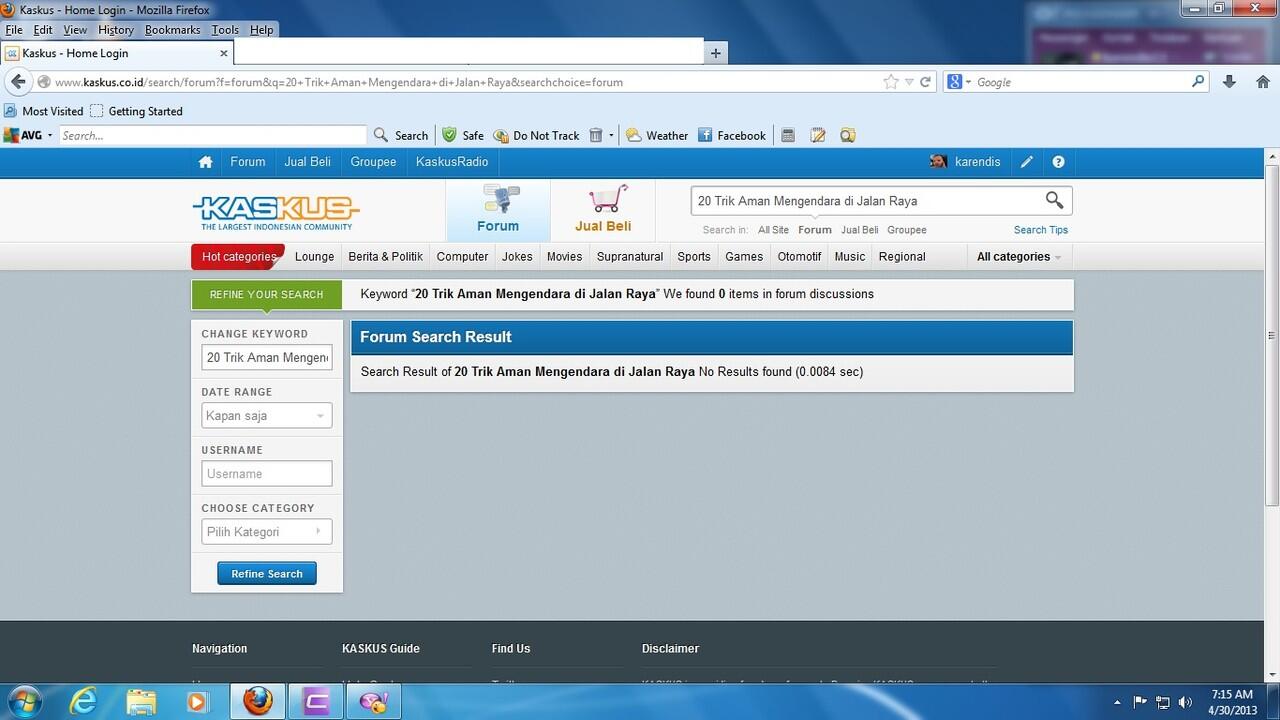Viewport: 1280px width, 720px height.
Task: Click the magnifier search icon in Kaskus search box
Action: click(x=1054, y=200)
